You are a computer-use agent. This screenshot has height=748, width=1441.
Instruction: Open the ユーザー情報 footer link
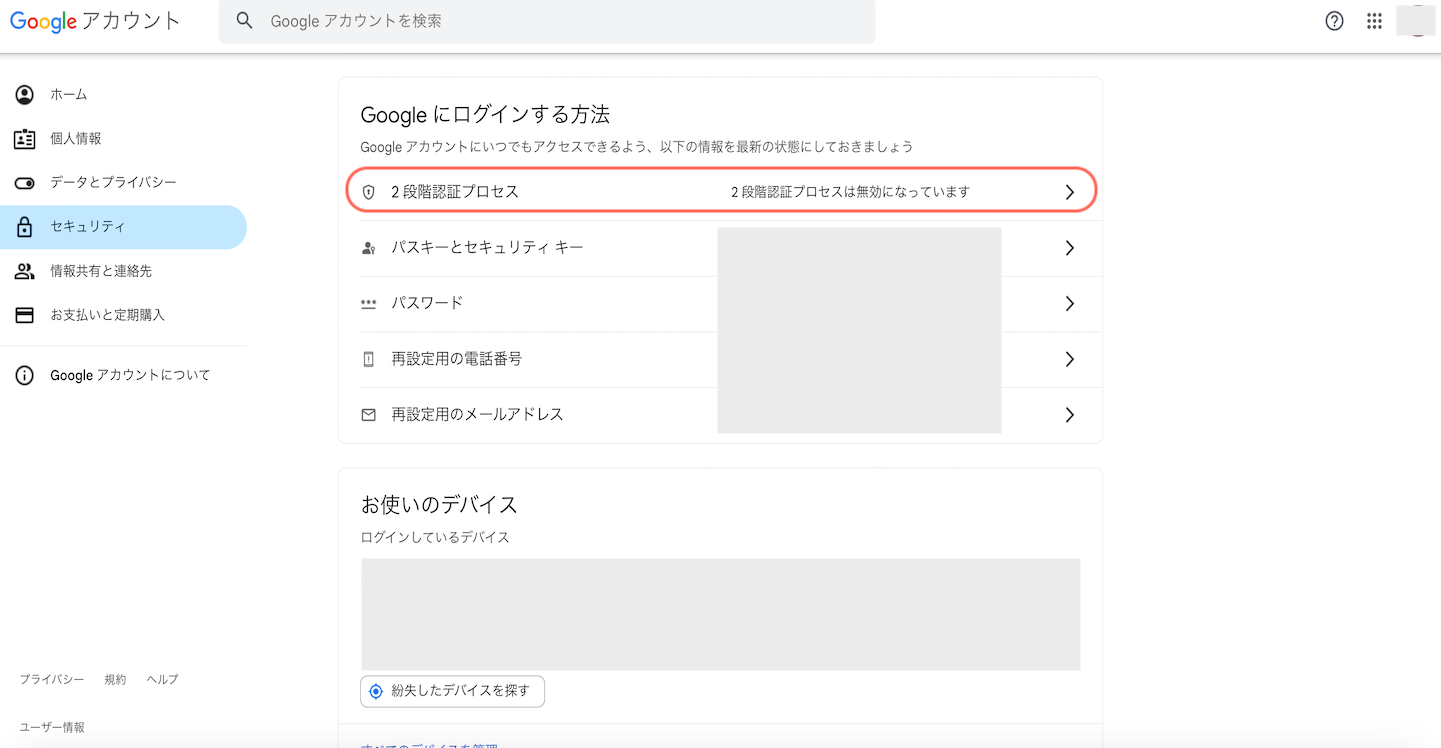[52, 728]
